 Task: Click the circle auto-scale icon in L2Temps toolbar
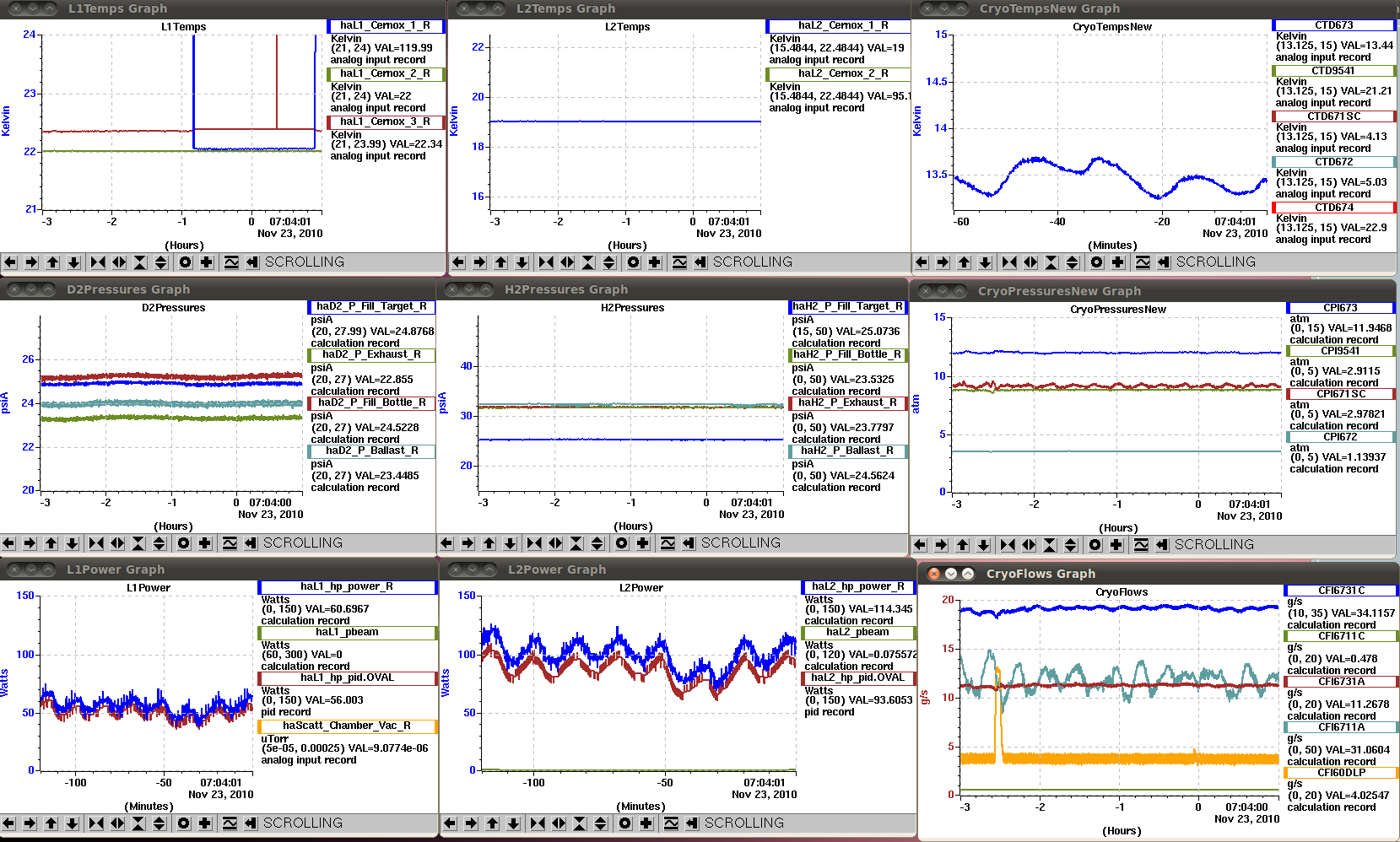coord(634,262)
